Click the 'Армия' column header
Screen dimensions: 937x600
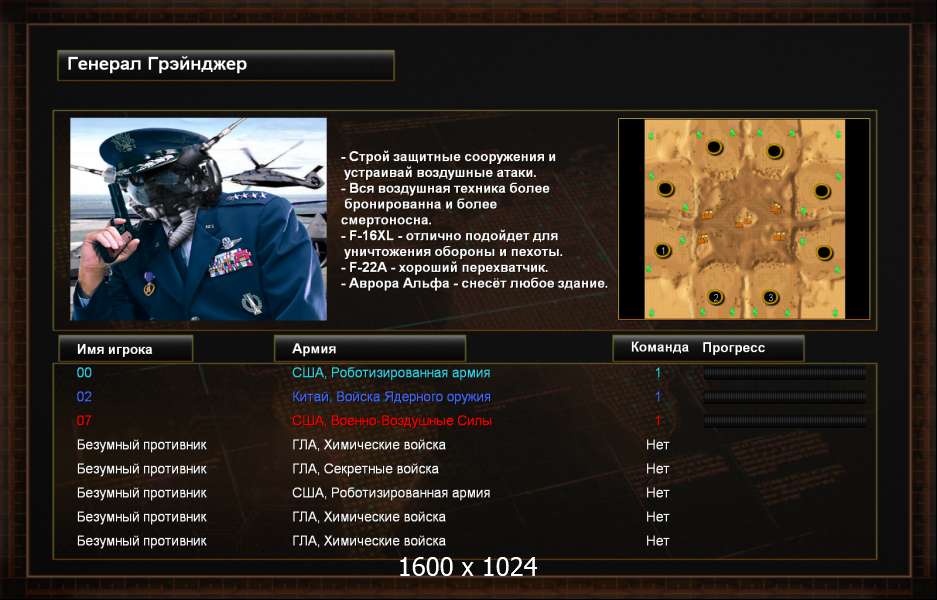click(369, 348)
